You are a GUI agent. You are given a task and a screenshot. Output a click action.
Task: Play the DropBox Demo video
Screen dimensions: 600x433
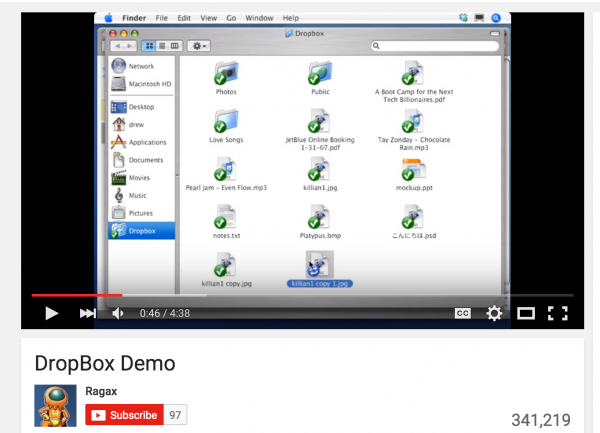[52, 313]
